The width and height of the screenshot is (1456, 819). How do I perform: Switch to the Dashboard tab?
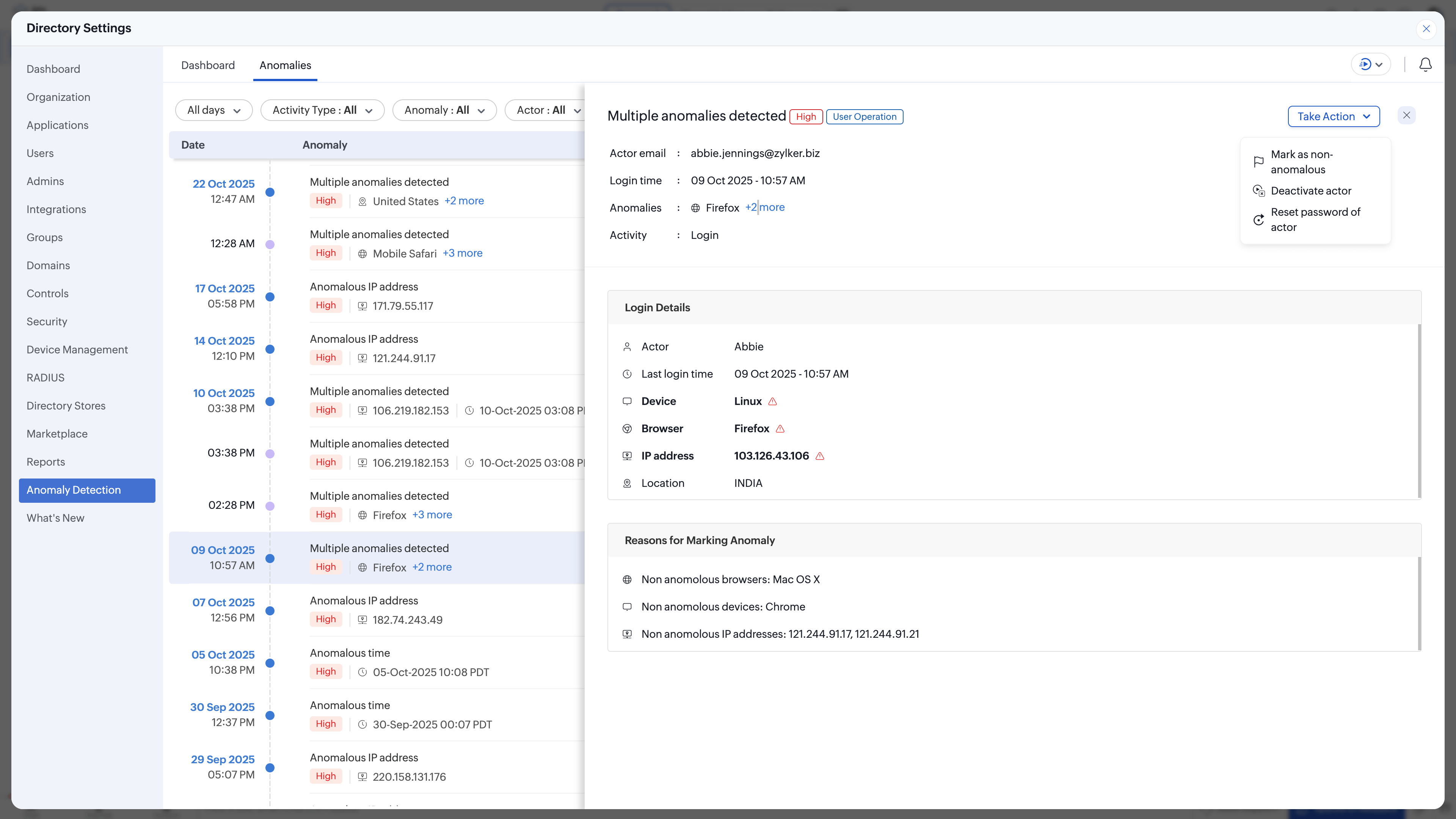point(208,65)
